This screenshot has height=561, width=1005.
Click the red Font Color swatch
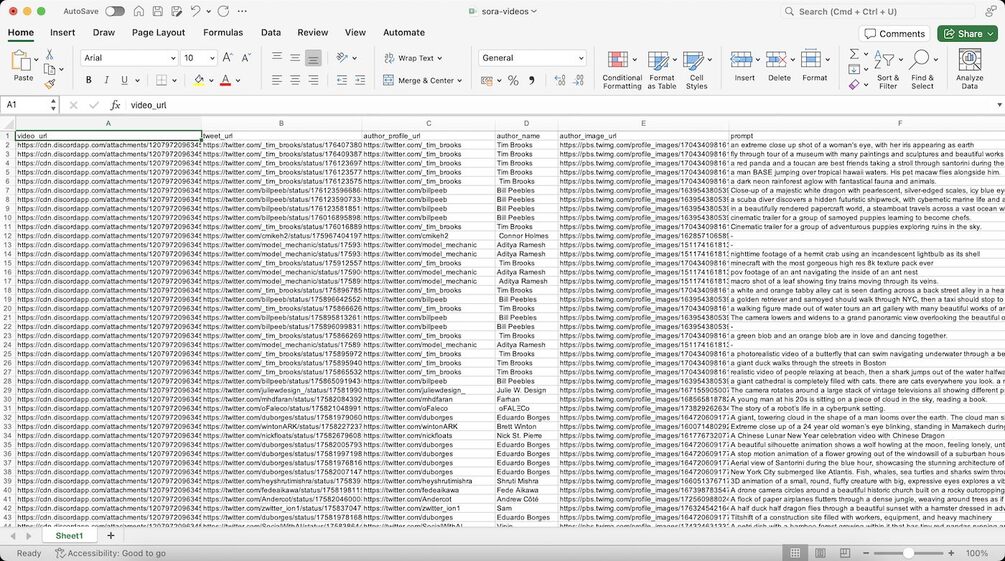(226, 80)
